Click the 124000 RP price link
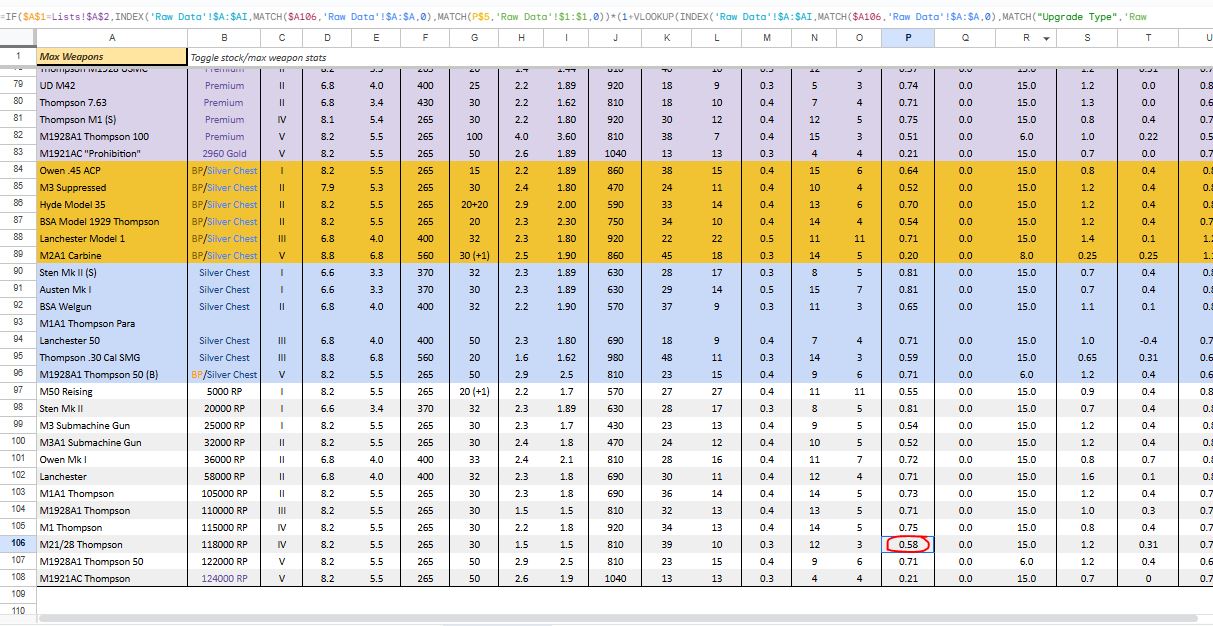This screenshot has height=626, width=1213. pyautogui.click(x=224, y=578)
